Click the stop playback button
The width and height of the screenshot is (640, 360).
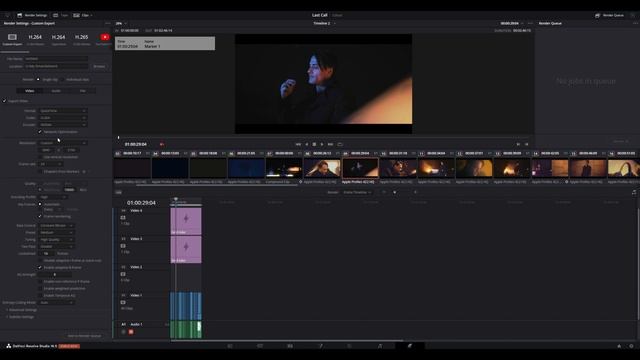[x=314, y=144]
